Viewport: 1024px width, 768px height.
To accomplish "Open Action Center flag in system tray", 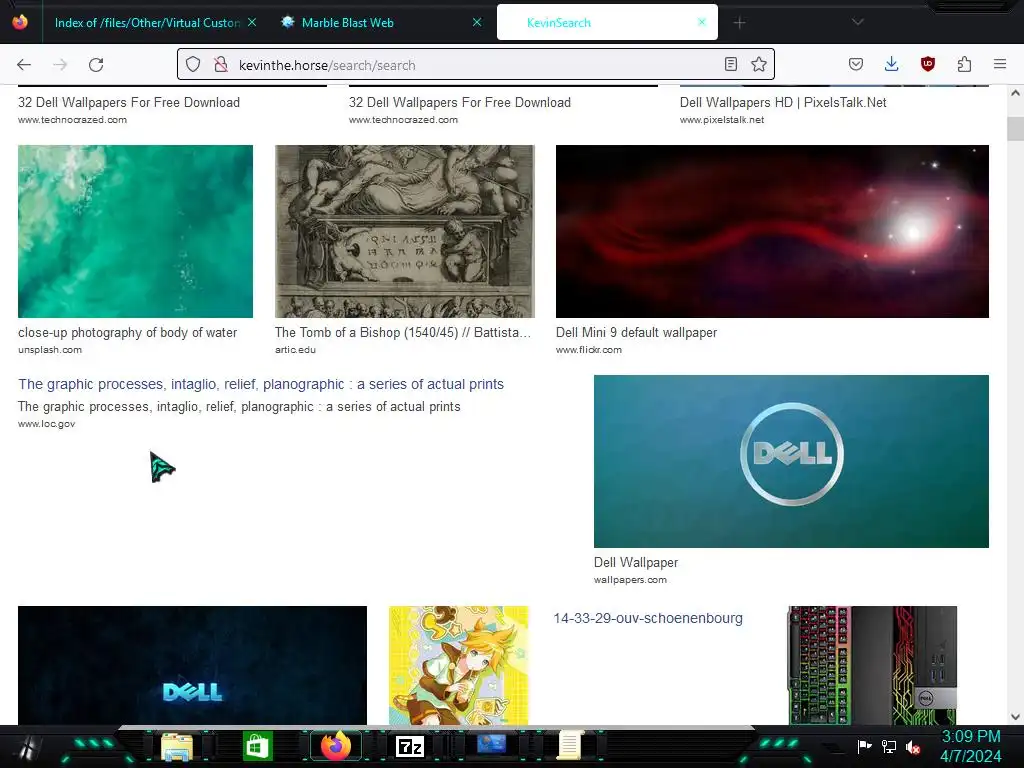I will pyautogui.click(x=864, y=746).
